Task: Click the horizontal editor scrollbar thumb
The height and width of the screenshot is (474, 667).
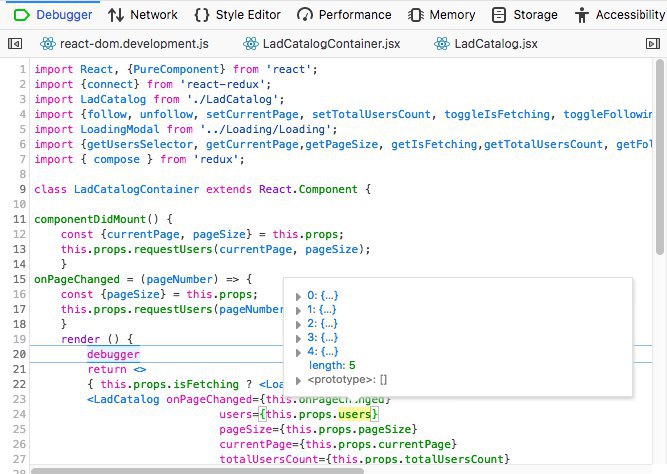Action: pyautogui.click(x=197, y=471)
